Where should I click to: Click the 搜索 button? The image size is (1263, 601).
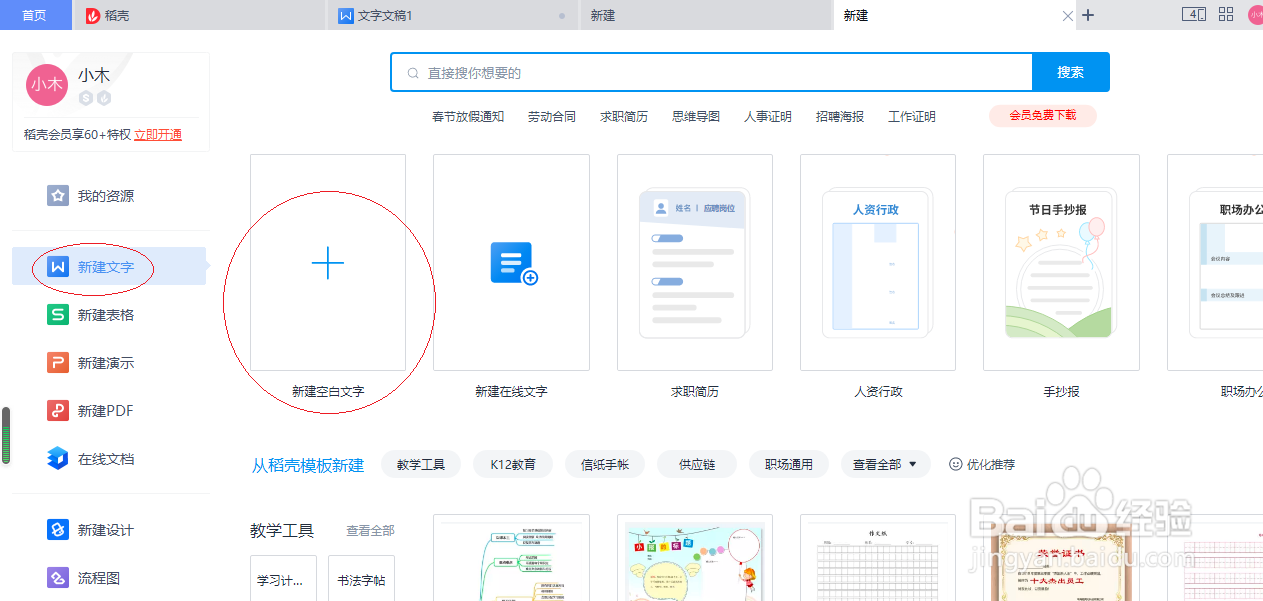[1071, 72]
